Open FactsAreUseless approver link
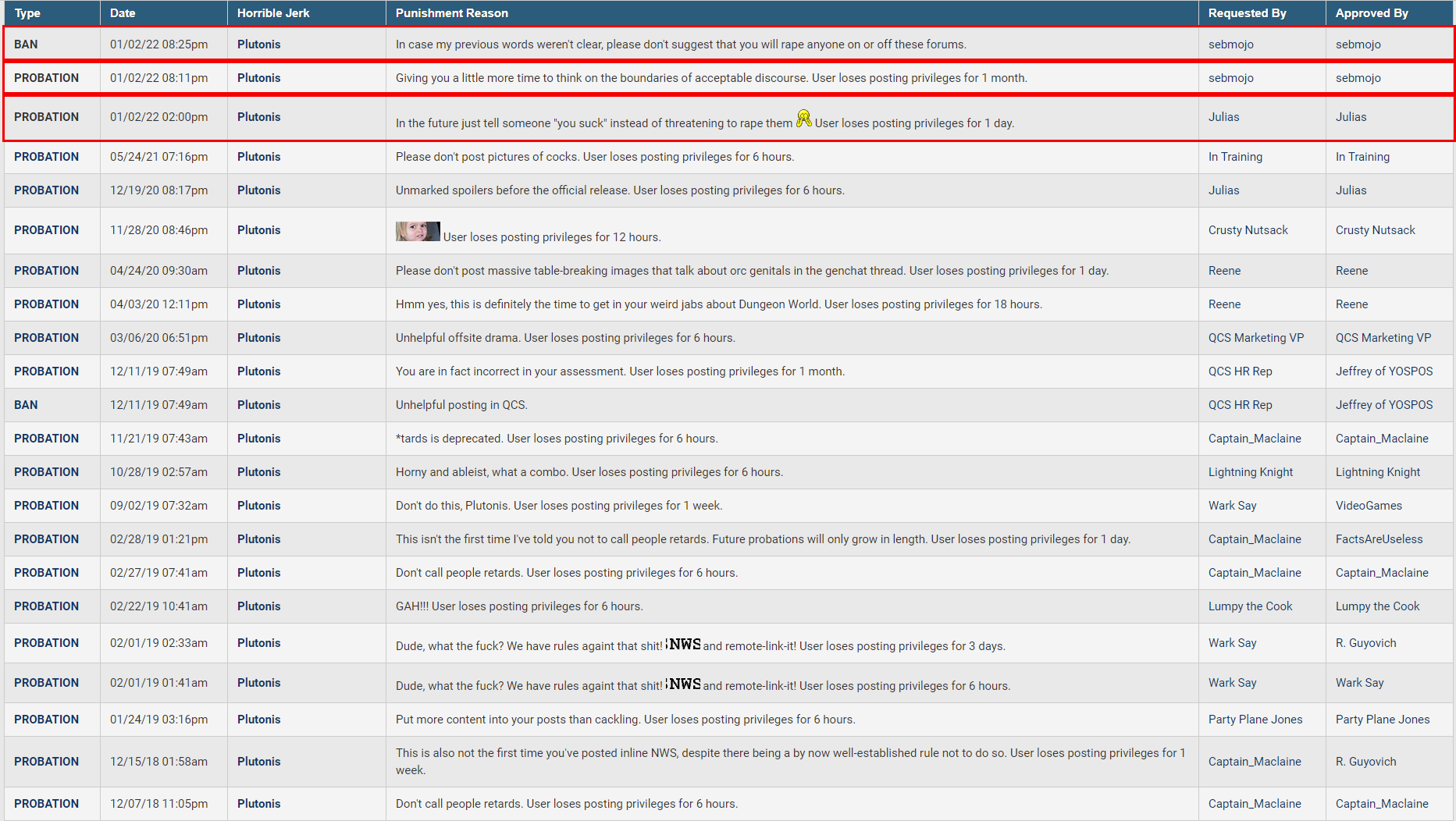 pyautogui.click(x=1379, y=539)
